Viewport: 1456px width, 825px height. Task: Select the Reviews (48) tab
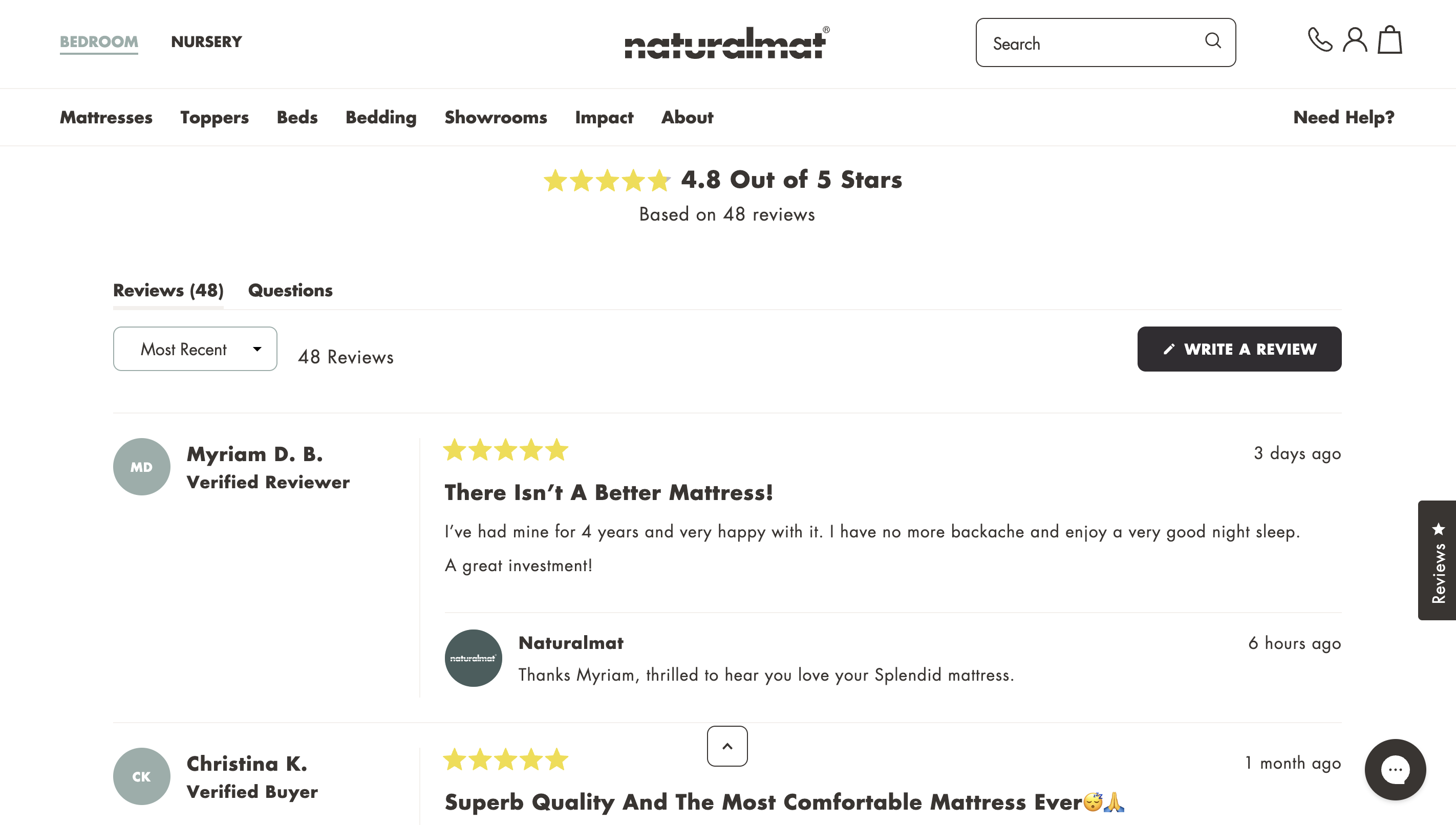168,290
